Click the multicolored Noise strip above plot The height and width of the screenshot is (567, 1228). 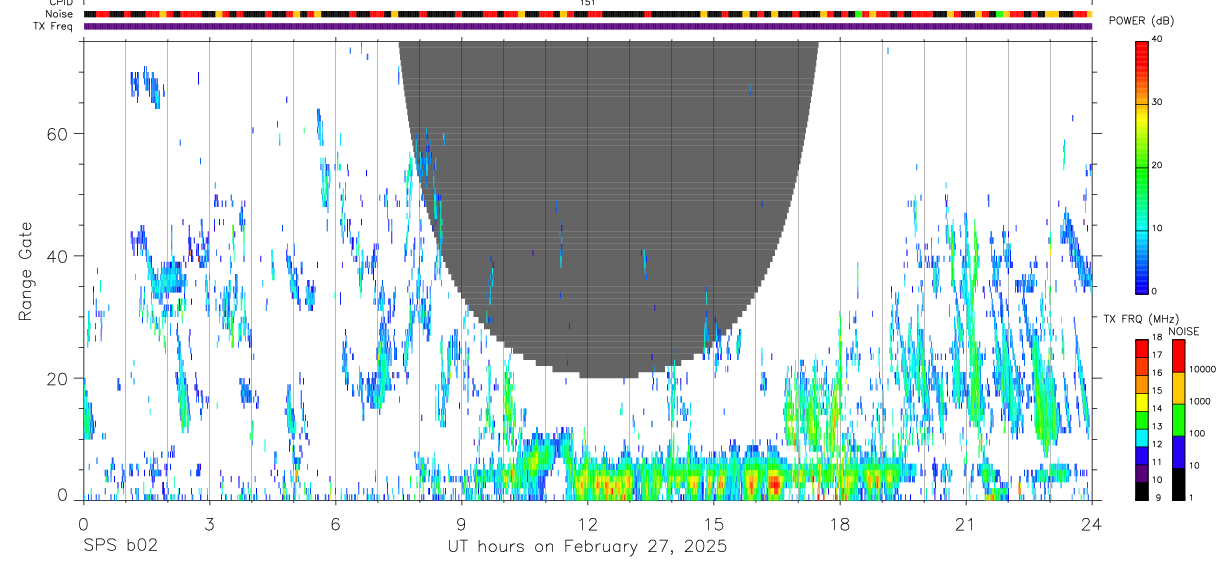pyautogui.click(x=587, y=14)
